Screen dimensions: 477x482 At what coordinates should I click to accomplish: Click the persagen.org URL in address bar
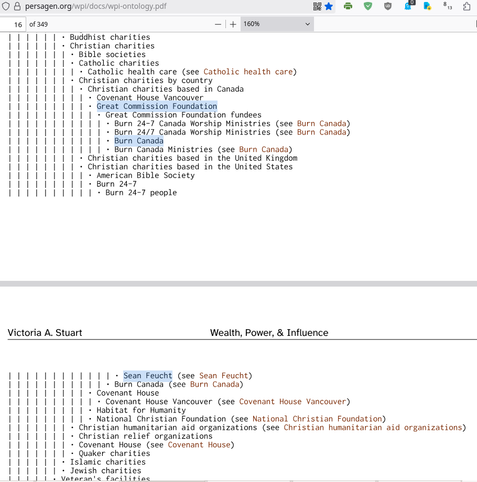[x=96, y=6]
